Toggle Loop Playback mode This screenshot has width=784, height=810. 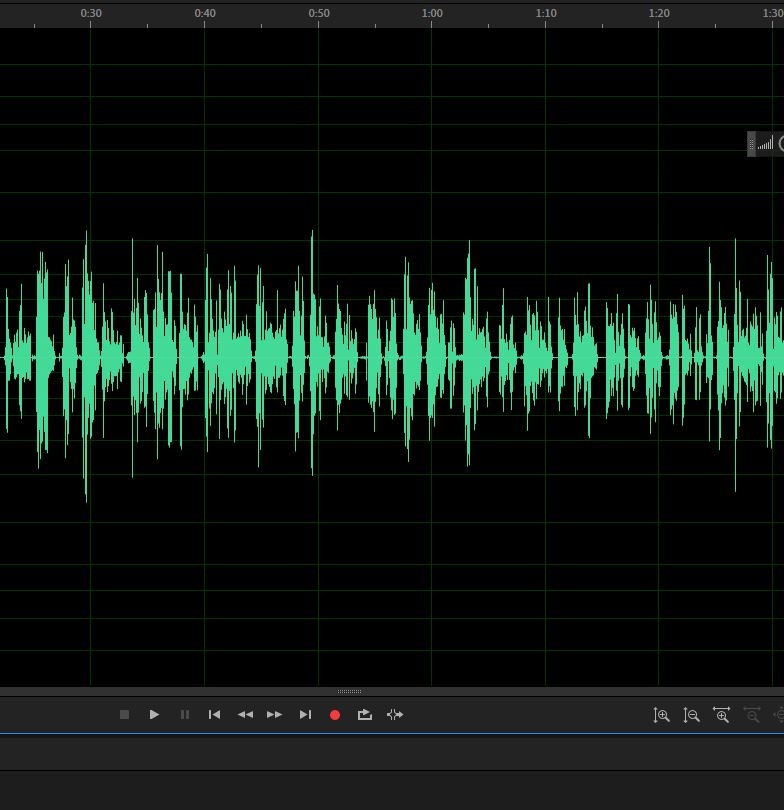pyautogui.click(x=365, y=714)
